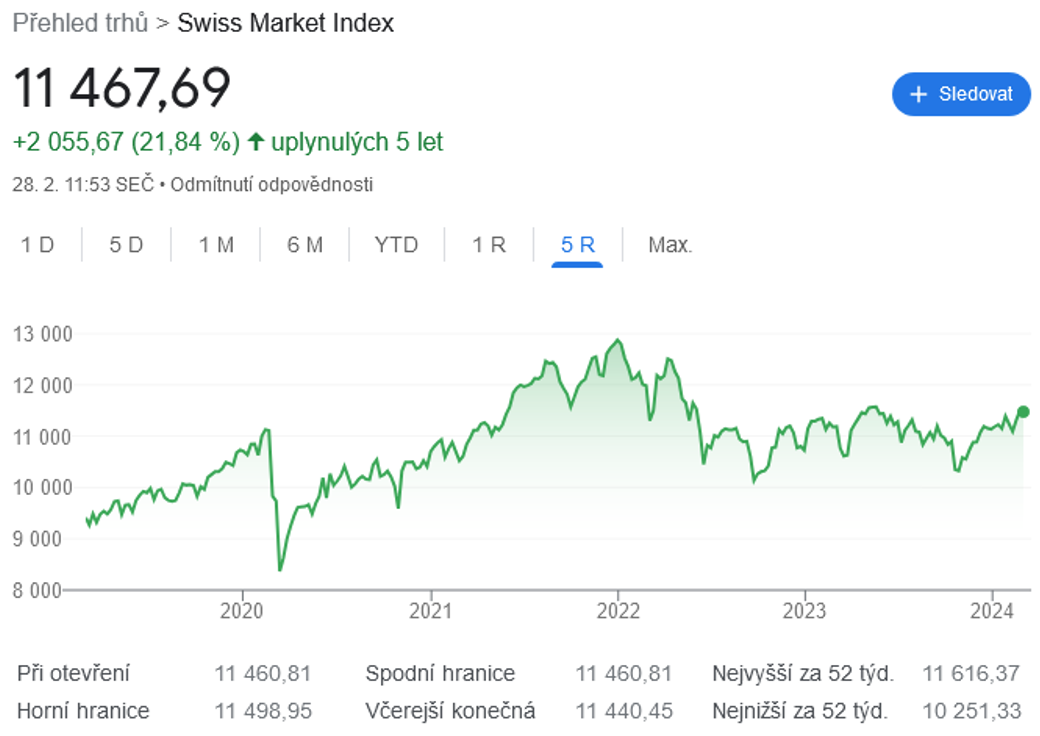Click the chart low point in 2020
This screenshot has width=1040, height=736.
coord(280,569)
